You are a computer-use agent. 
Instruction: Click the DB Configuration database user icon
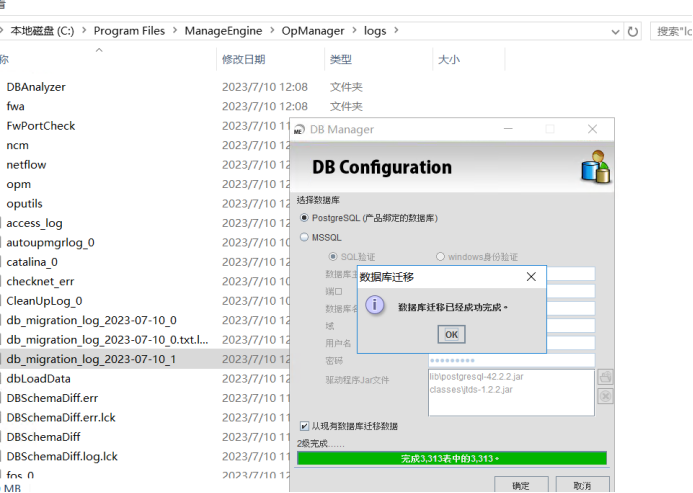pyautogui.click(x=595, y=167)
